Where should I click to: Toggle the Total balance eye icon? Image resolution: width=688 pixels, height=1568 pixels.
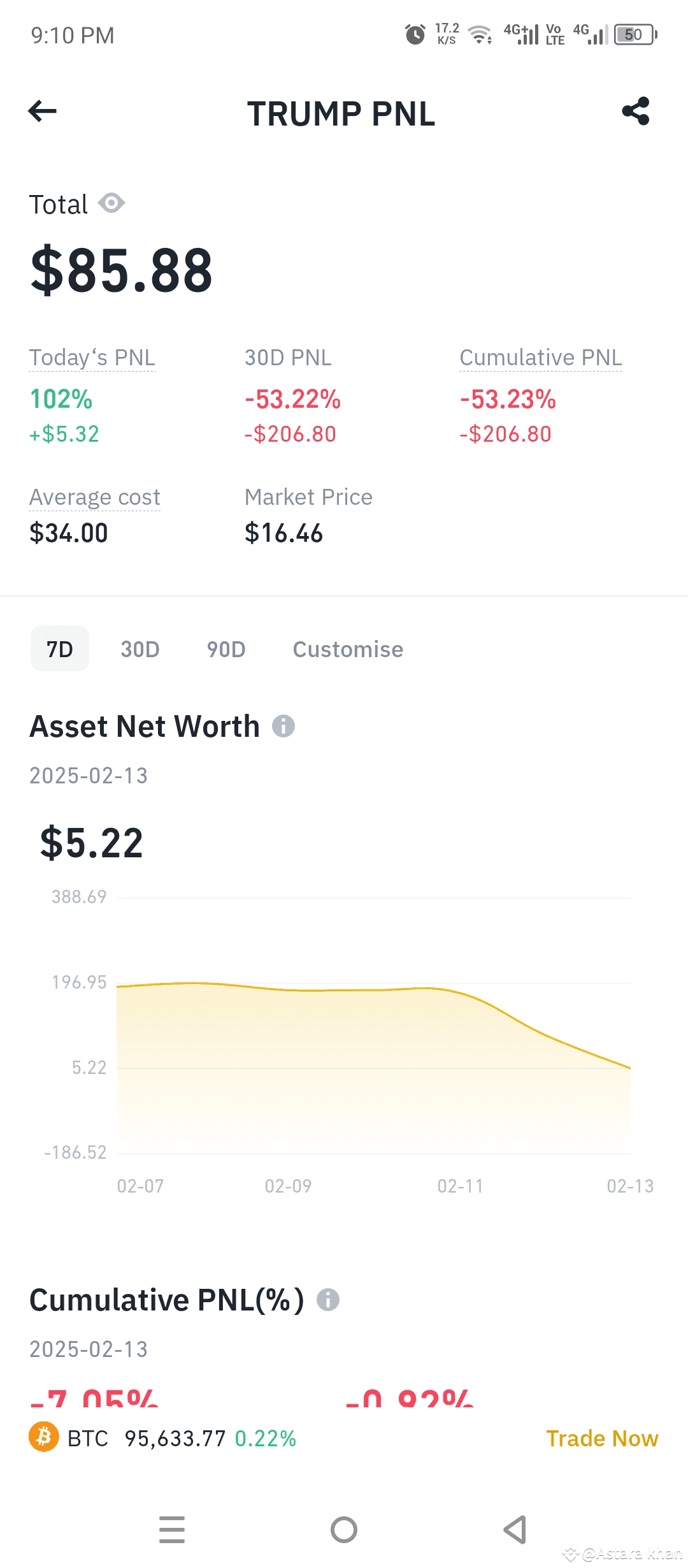[111, 203]
